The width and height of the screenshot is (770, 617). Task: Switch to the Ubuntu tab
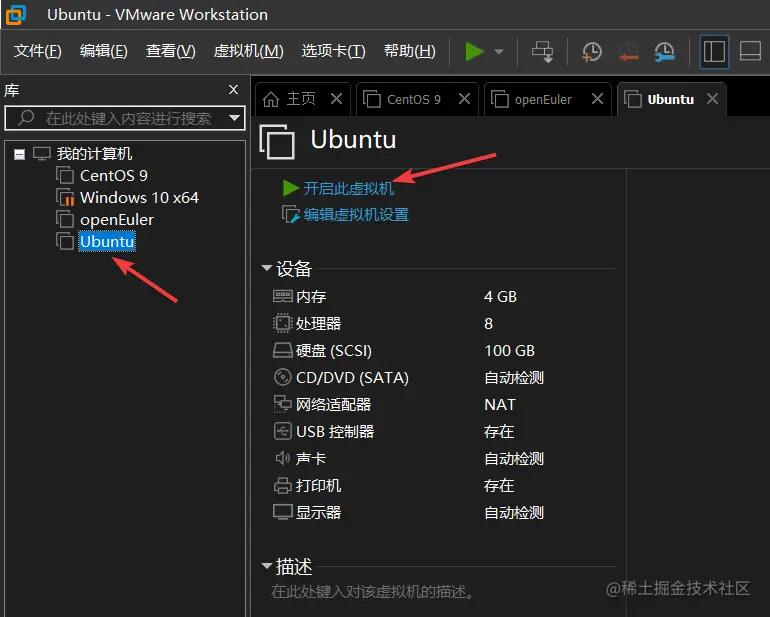coord(670,100)
